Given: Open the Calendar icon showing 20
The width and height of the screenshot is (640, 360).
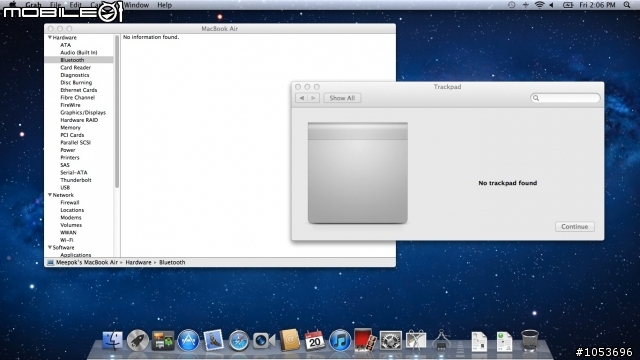Looking at the screenshot, I should click(x=315, y=340).
